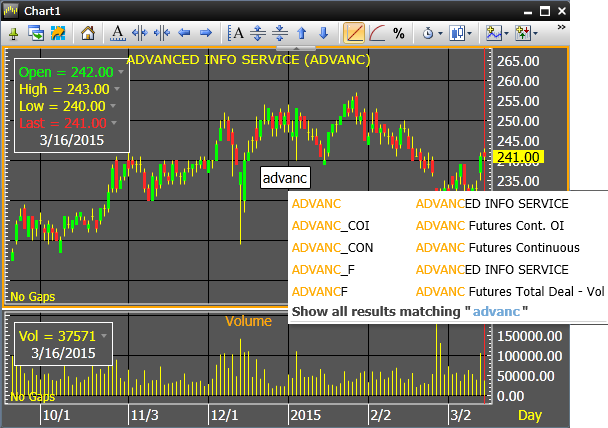The width and height of the screenshot is (608, 428).
Task: Click the horizontal auto-scale 'A' ruler icon
Action: 118,33
